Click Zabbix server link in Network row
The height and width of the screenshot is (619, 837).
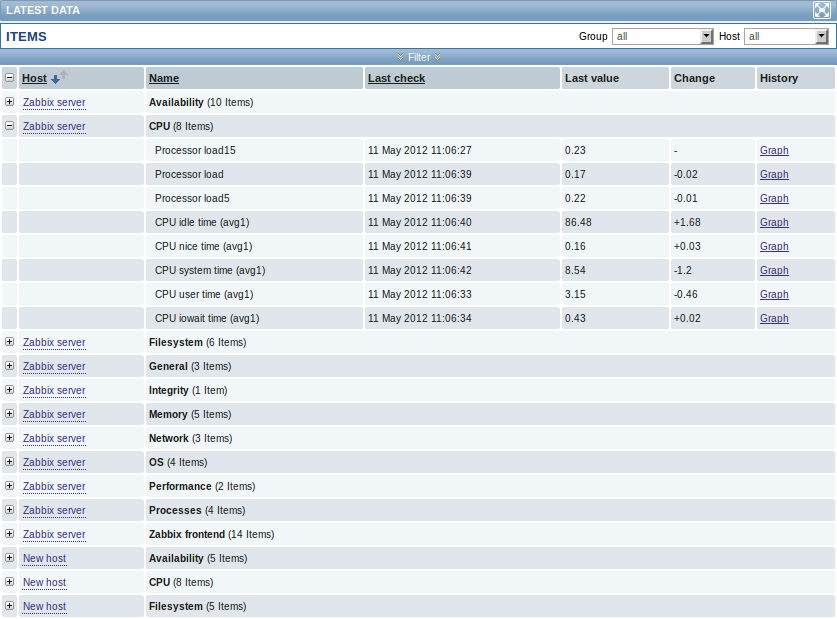(x=54, y=439)
